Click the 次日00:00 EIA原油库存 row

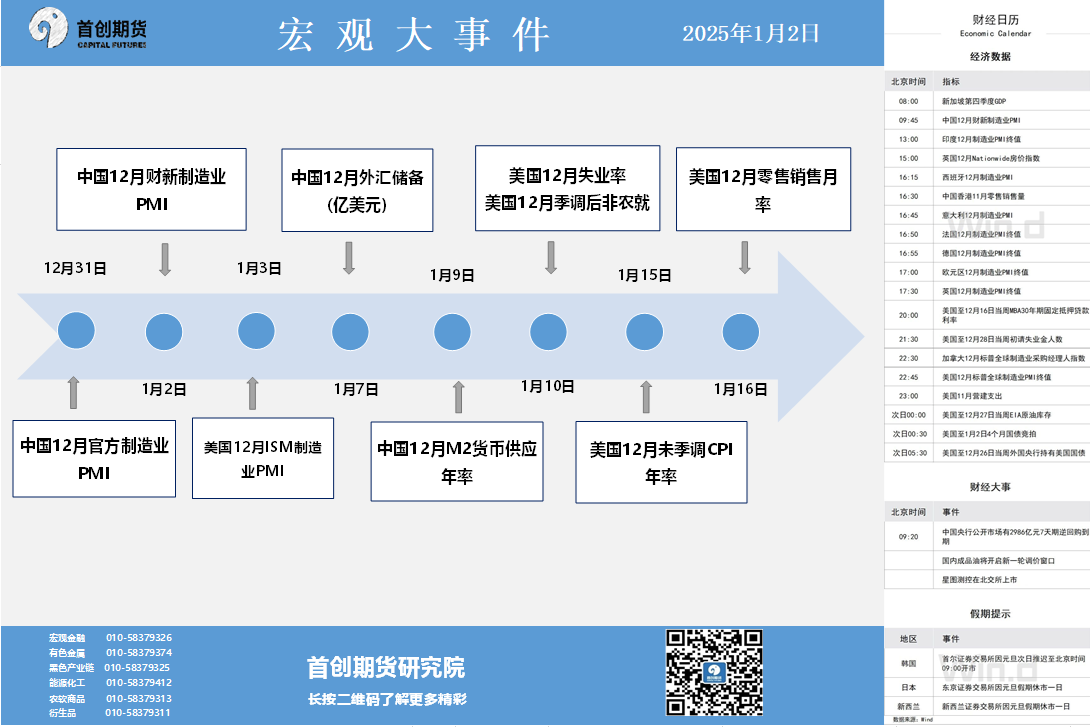click(987, 415)
